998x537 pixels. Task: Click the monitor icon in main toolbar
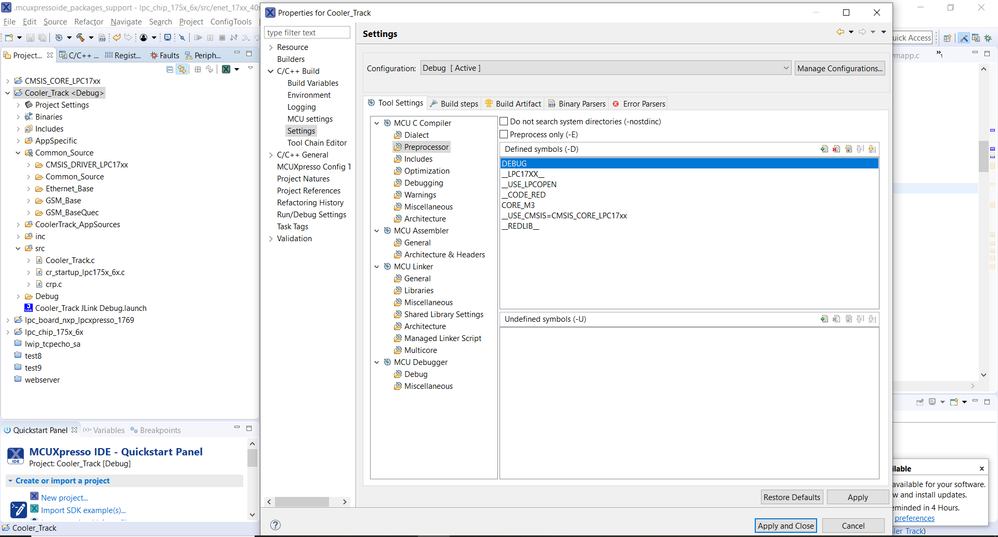click(x=167, y=38)
